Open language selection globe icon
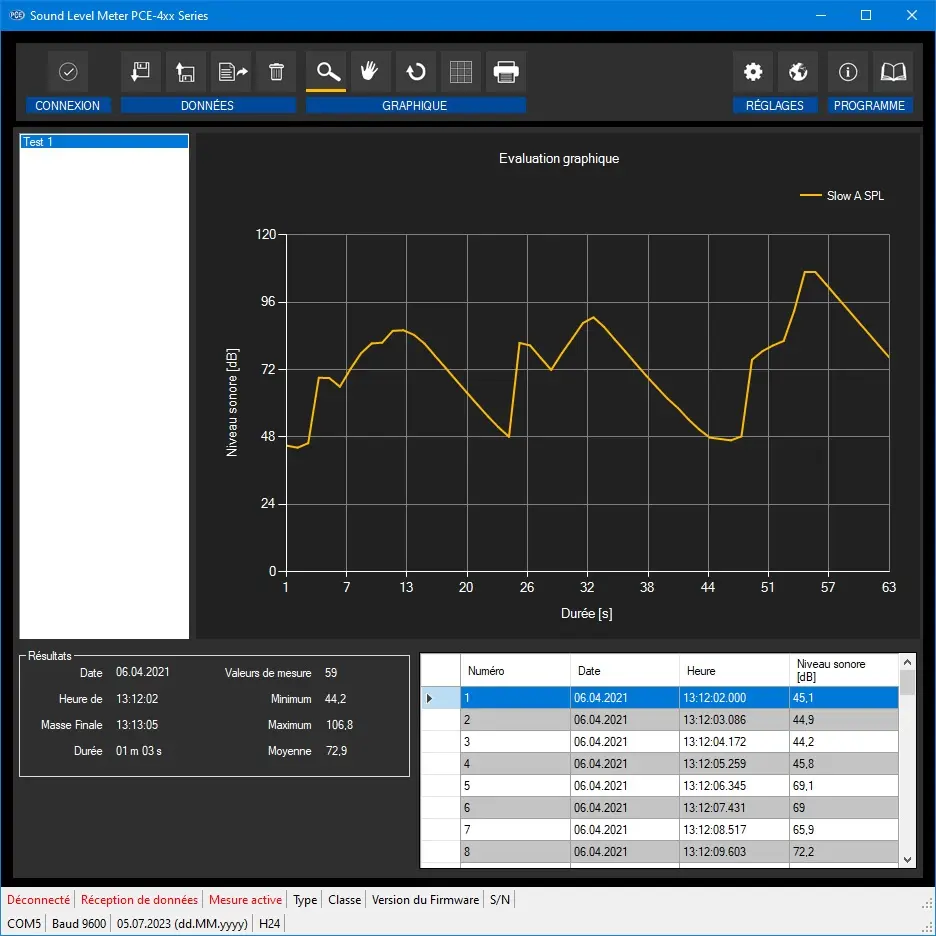The width and height of the screenshot is (936, 936). 798,72
